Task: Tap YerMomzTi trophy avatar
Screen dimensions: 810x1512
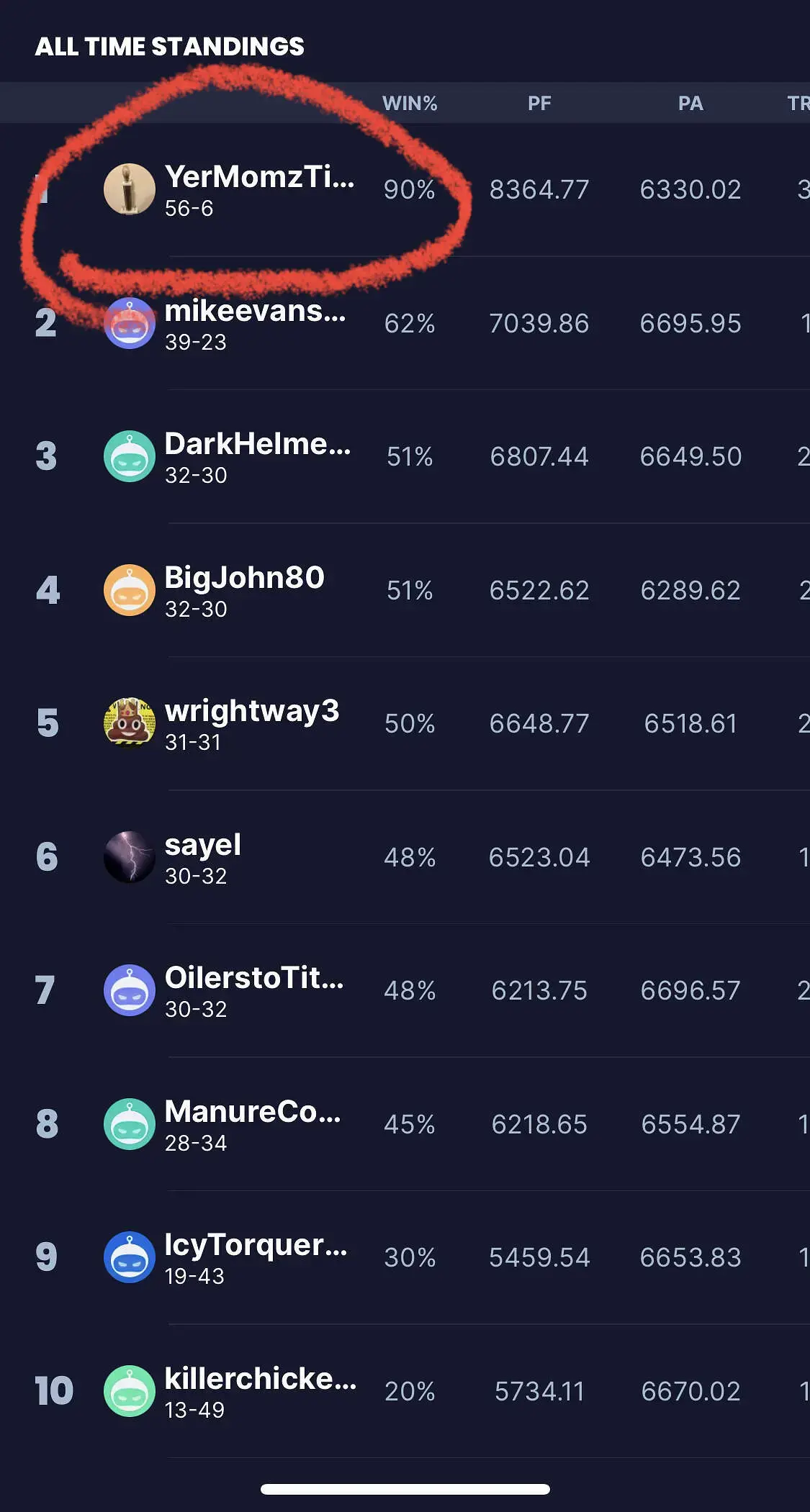Action: pyautogui.click(x=130, y=189)
